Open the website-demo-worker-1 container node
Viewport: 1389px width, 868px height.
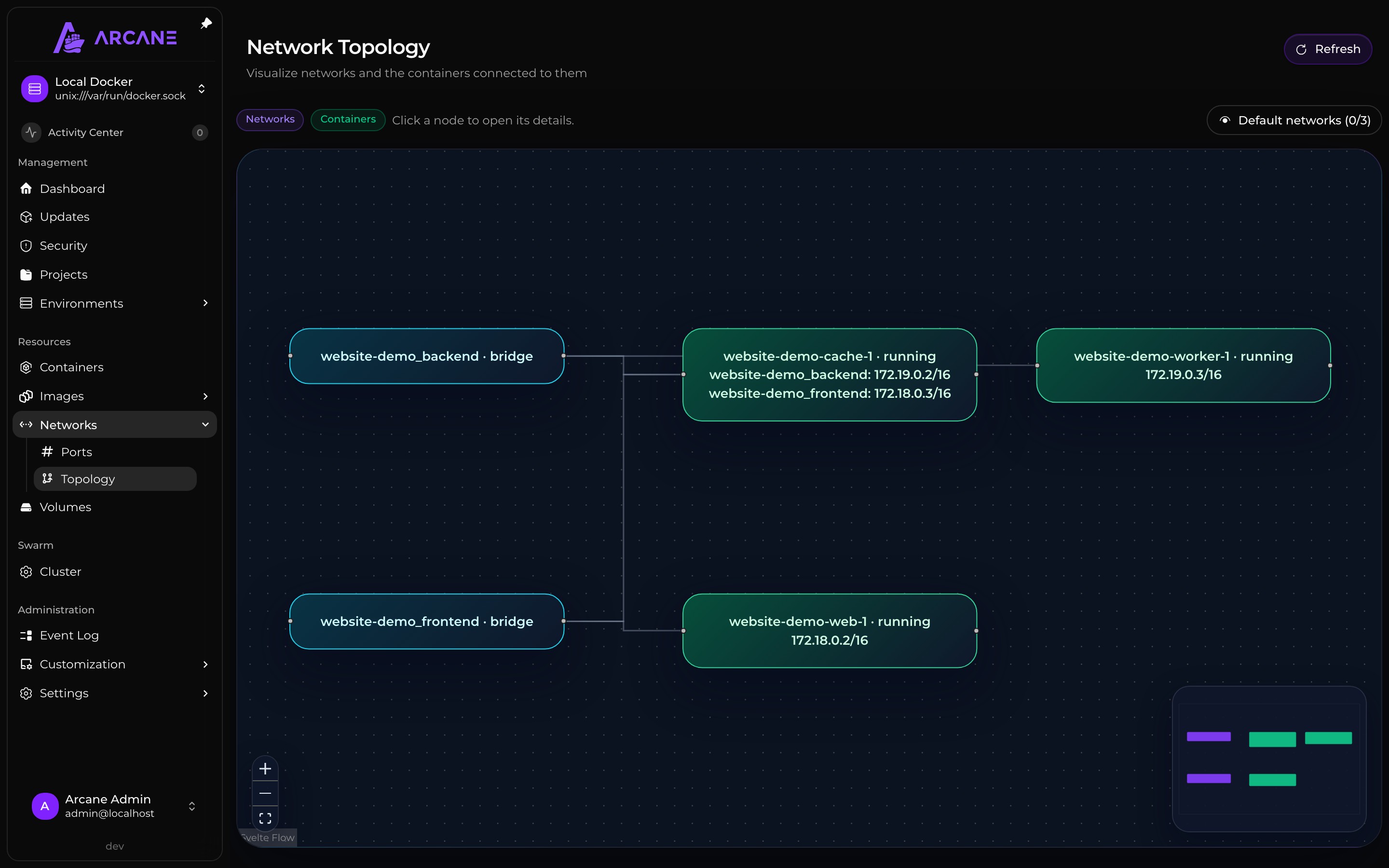pos(1183,365)
